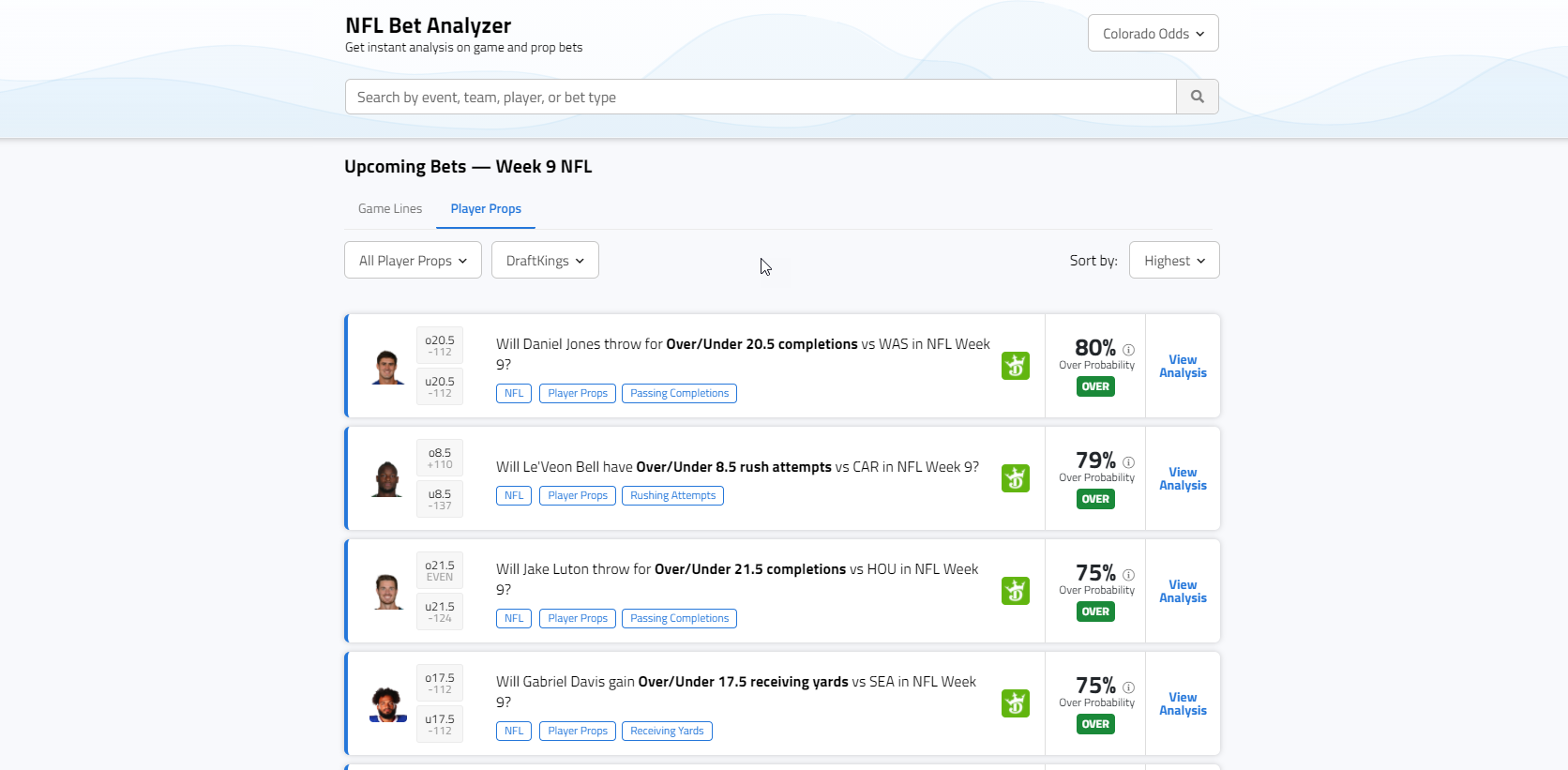Click info icon beside Gabriel Davis's 75%
Viewport: 1568px width, 770px height.
[1129, 687]
